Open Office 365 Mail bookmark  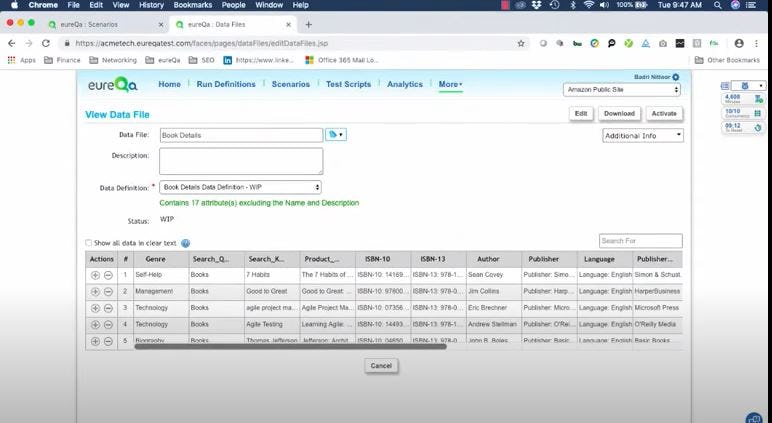click(x=342, y=60)
